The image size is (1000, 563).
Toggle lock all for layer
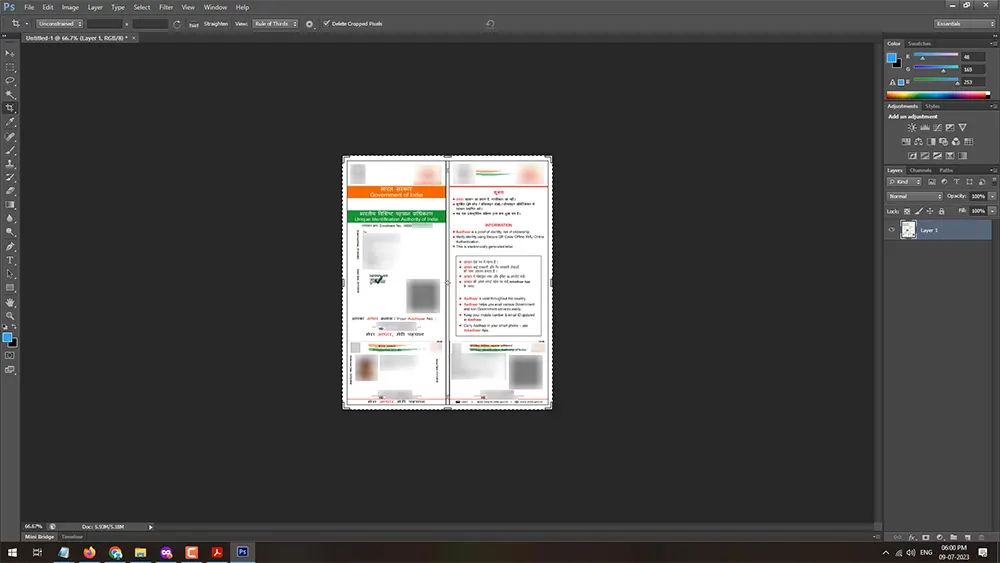pos(941,211)
